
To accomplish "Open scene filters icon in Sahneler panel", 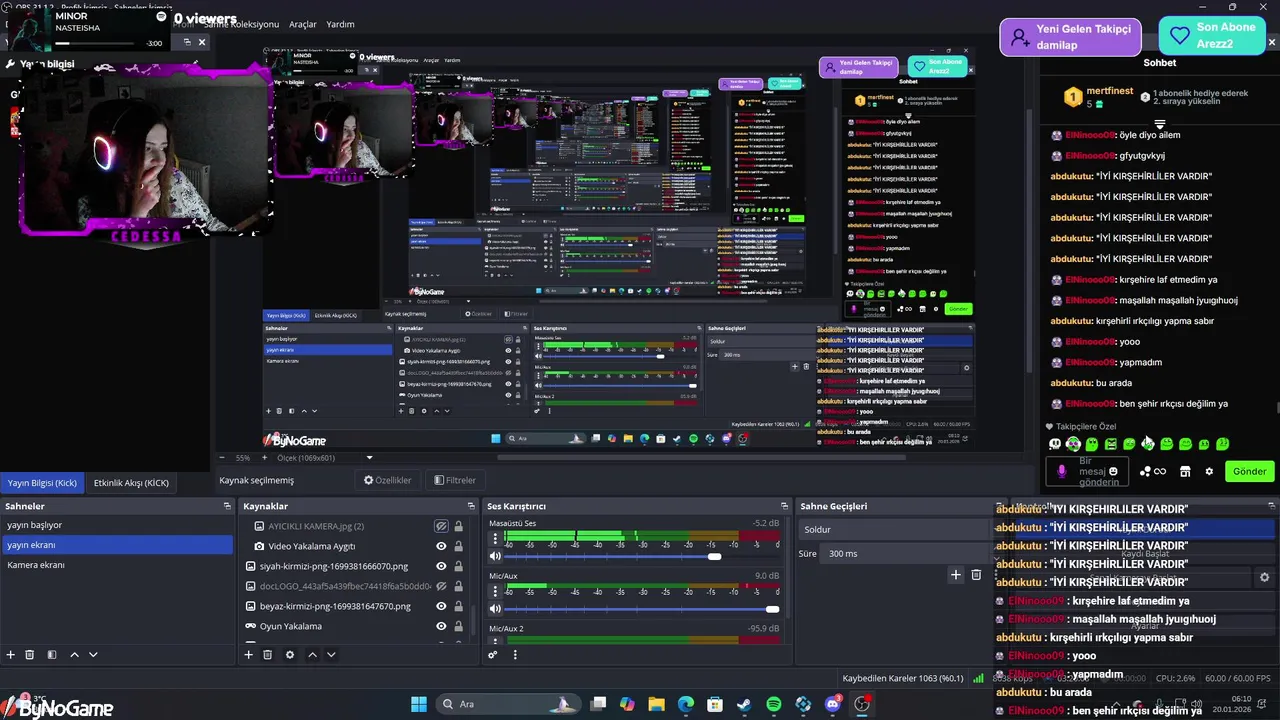I will tap(52, 655).
